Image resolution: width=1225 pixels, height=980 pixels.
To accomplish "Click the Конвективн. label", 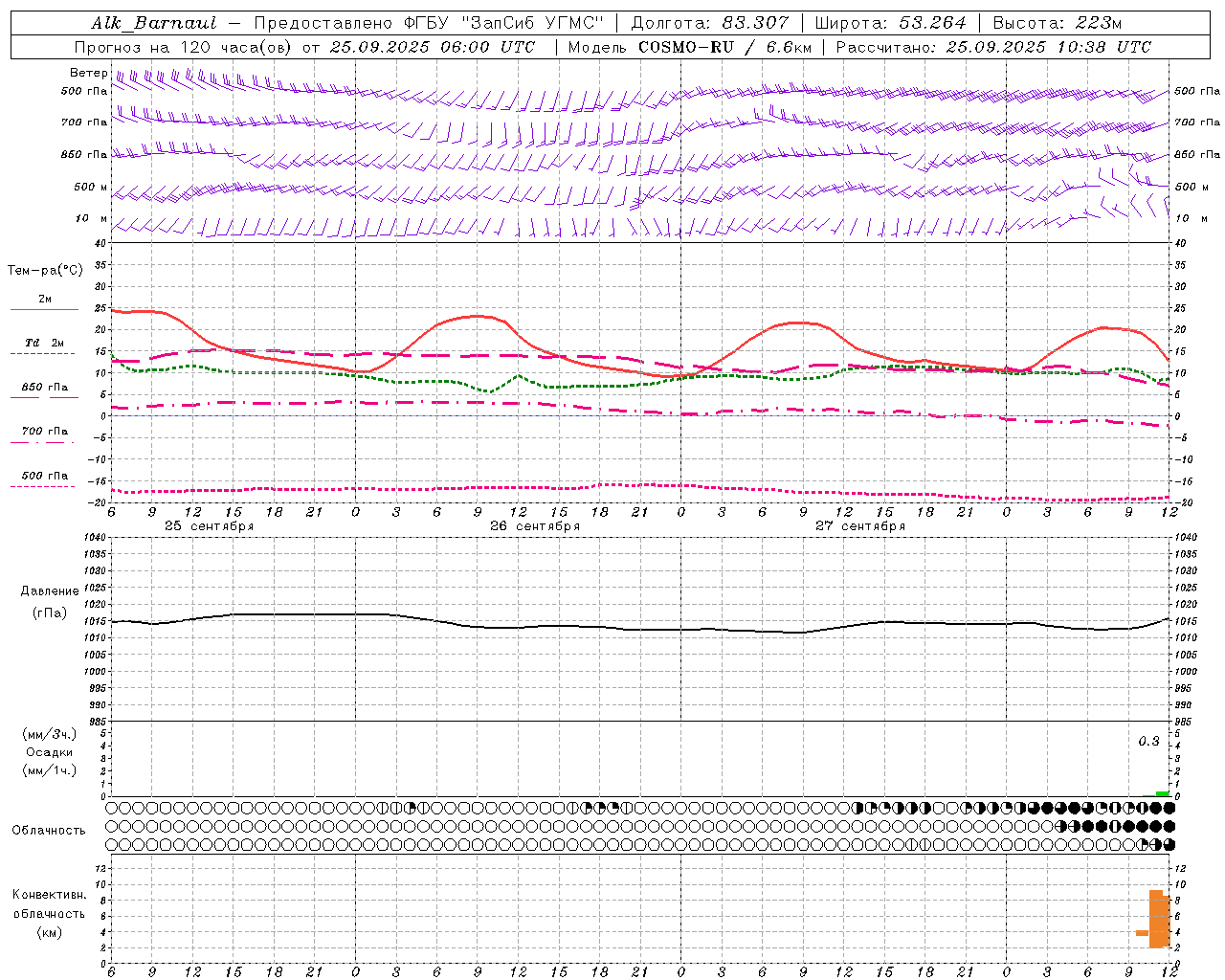I will click(x=50, y=895).
